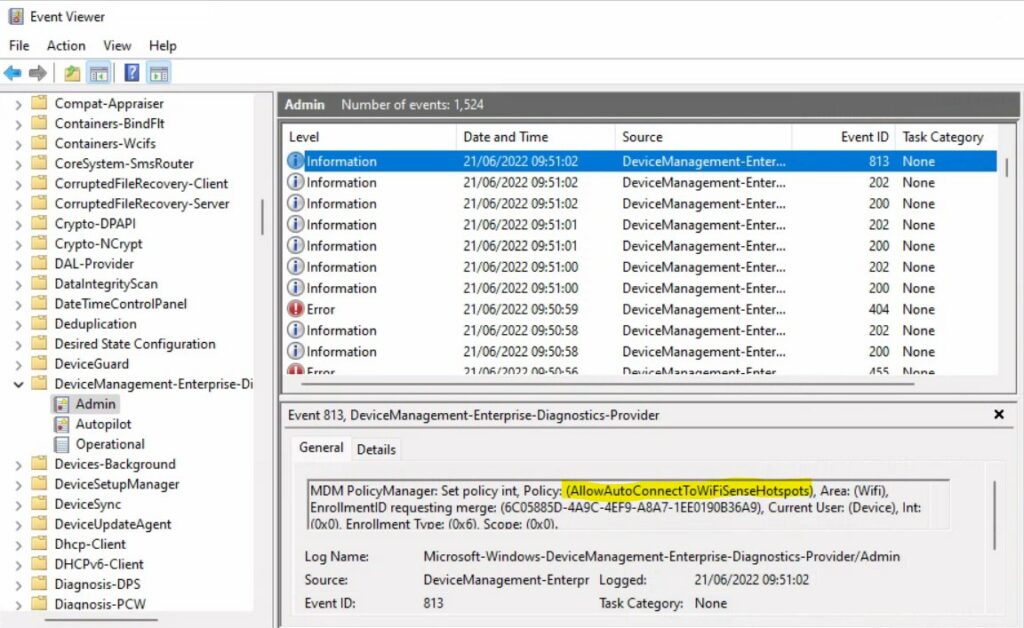The image size is (1024, 628).
Task: Click the event list vertical scrollbar
Action: pyautogui.click(x=1006, y=166)
